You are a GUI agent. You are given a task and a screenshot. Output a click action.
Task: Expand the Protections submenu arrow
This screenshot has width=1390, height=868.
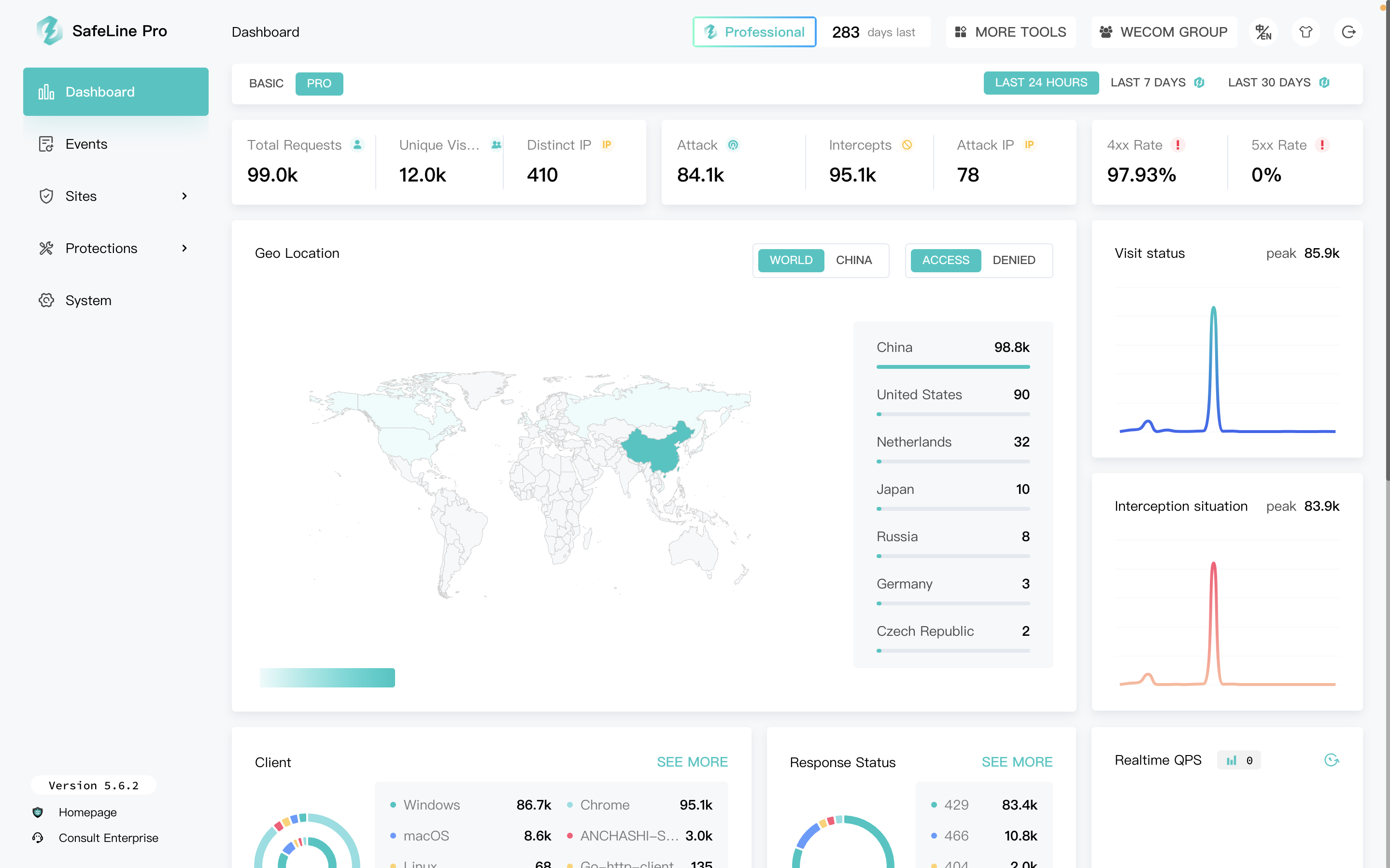(x=184, y=249)
